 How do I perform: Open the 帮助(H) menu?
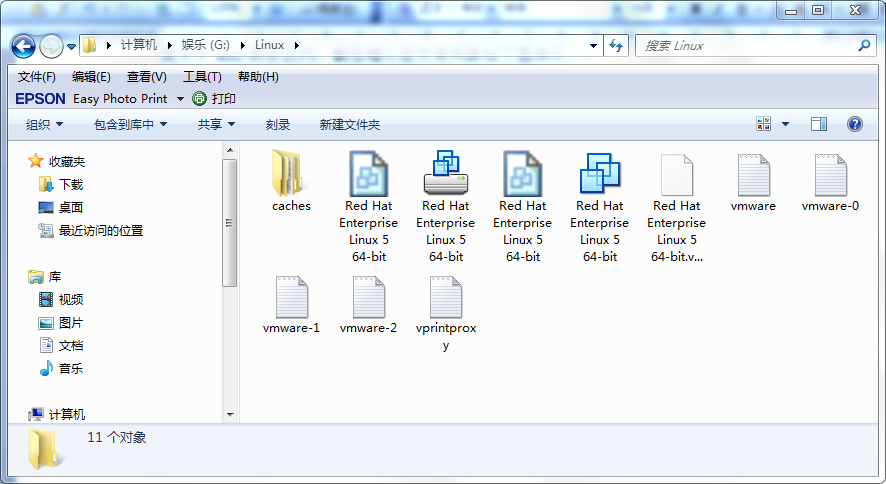click(x=258, y=77)
